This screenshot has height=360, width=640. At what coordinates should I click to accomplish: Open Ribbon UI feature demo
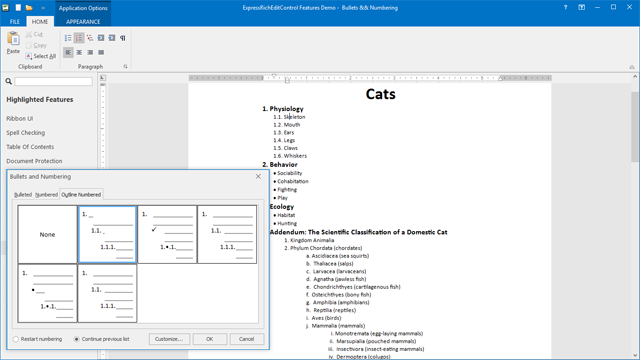click(20, 118)
